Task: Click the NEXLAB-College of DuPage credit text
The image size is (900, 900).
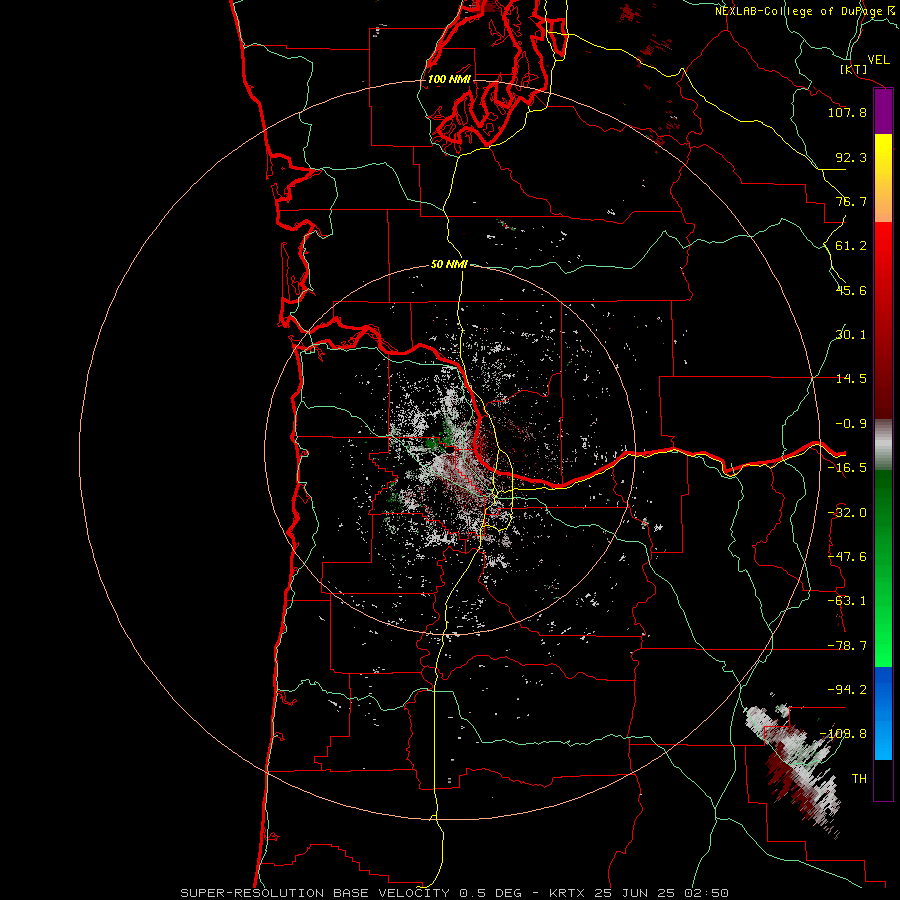Action: tap(807, 11)
